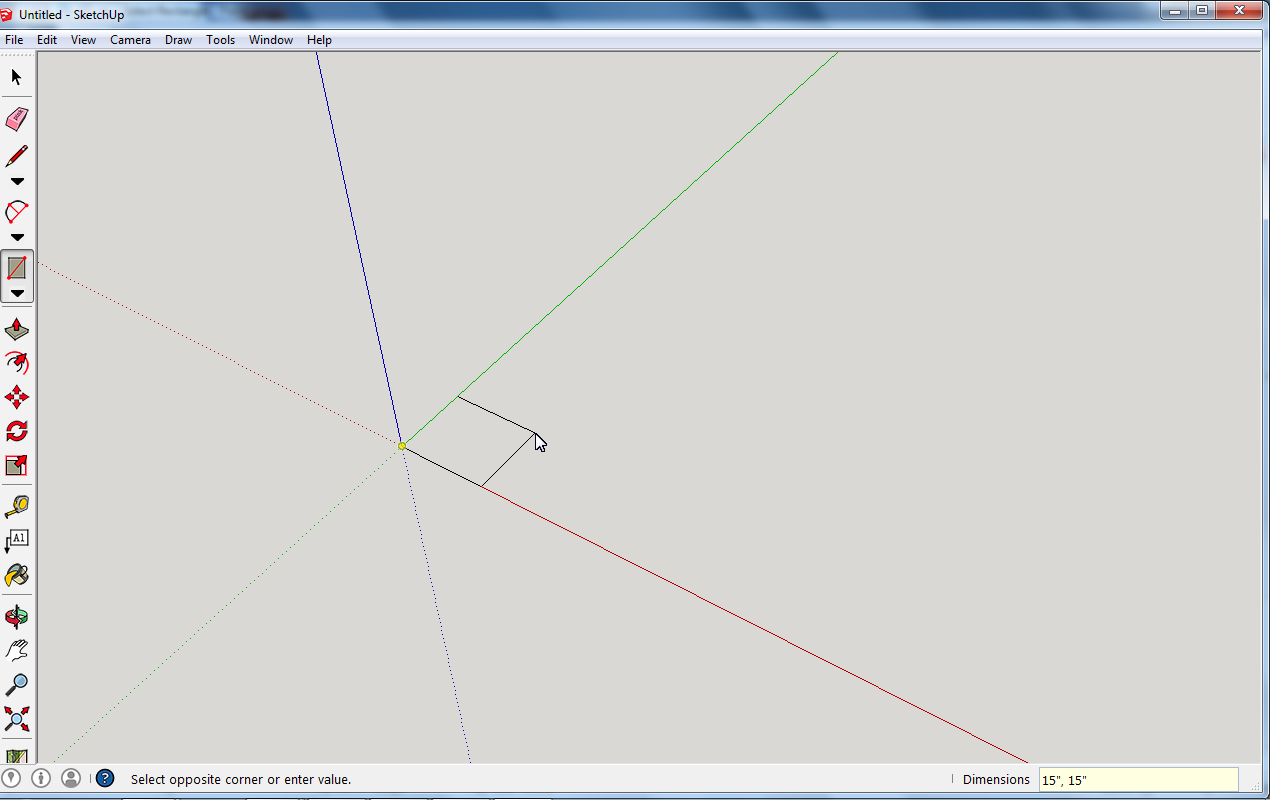Click the Dimensions label
Screen dimensions: 1270x800
(996, 779)
